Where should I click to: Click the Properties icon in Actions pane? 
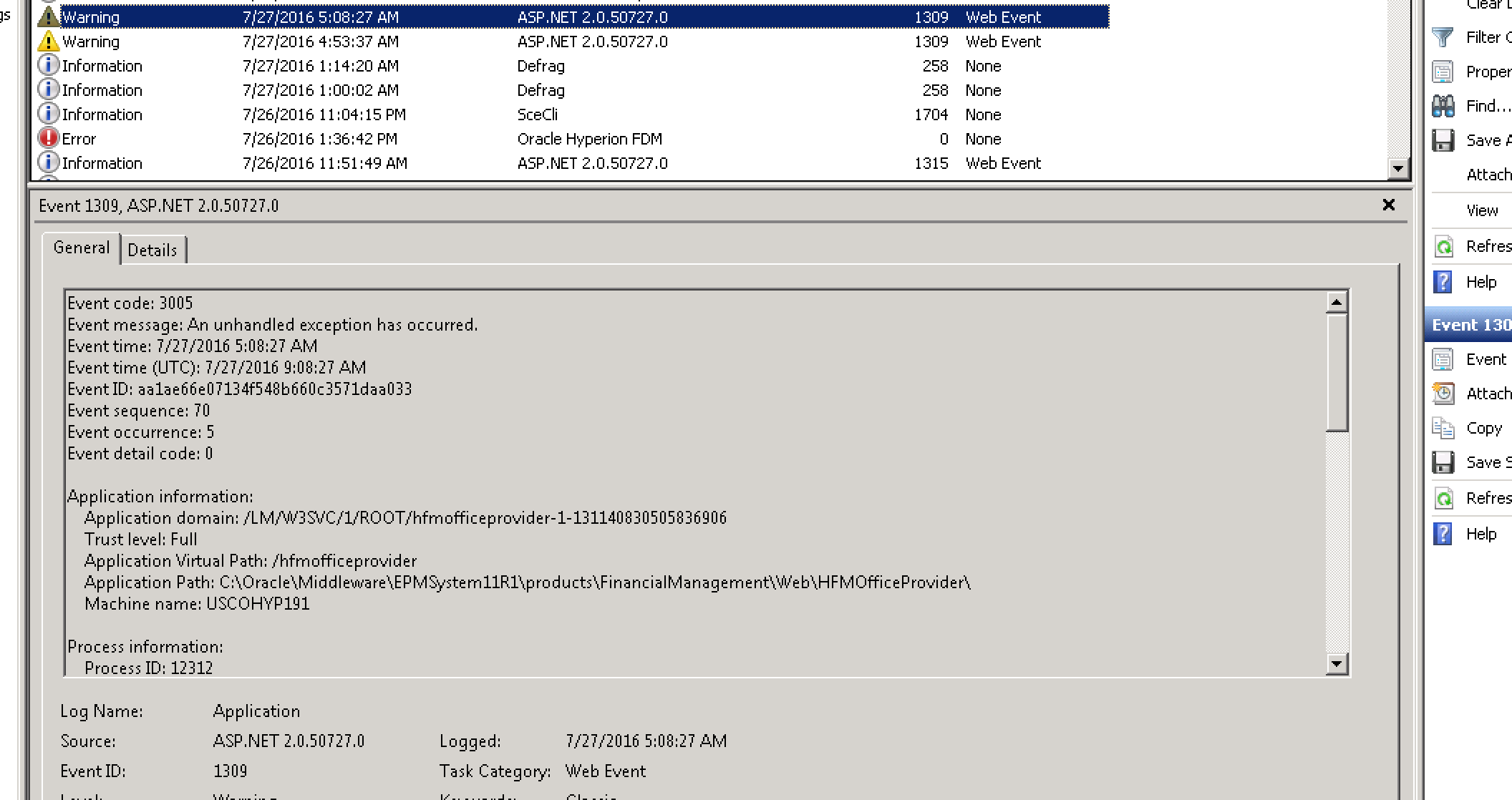(x=1443, y=72)
